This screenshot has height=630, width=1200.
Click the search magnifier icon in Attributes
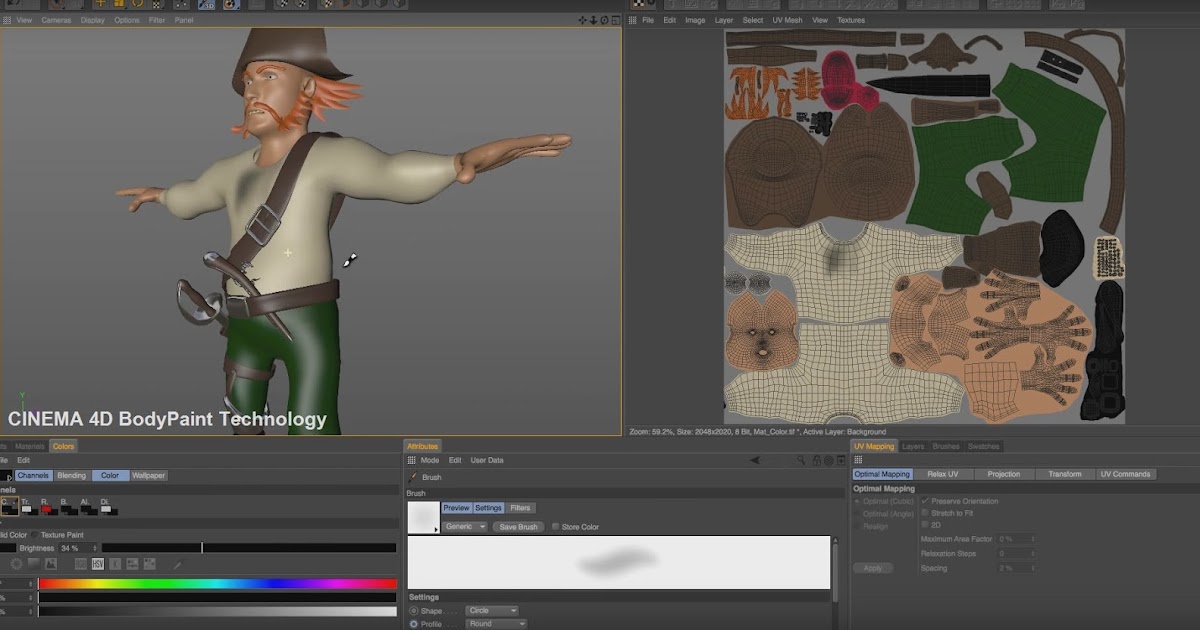click(801, 460)
